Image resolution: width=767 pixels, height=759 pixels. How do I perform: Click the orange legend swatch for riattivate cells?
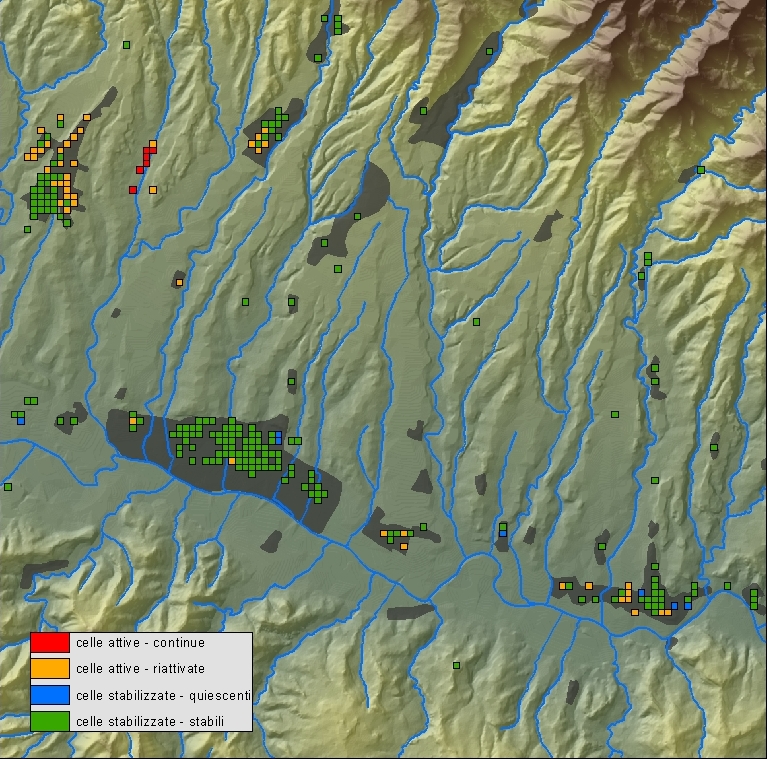(x=50, y=669)
